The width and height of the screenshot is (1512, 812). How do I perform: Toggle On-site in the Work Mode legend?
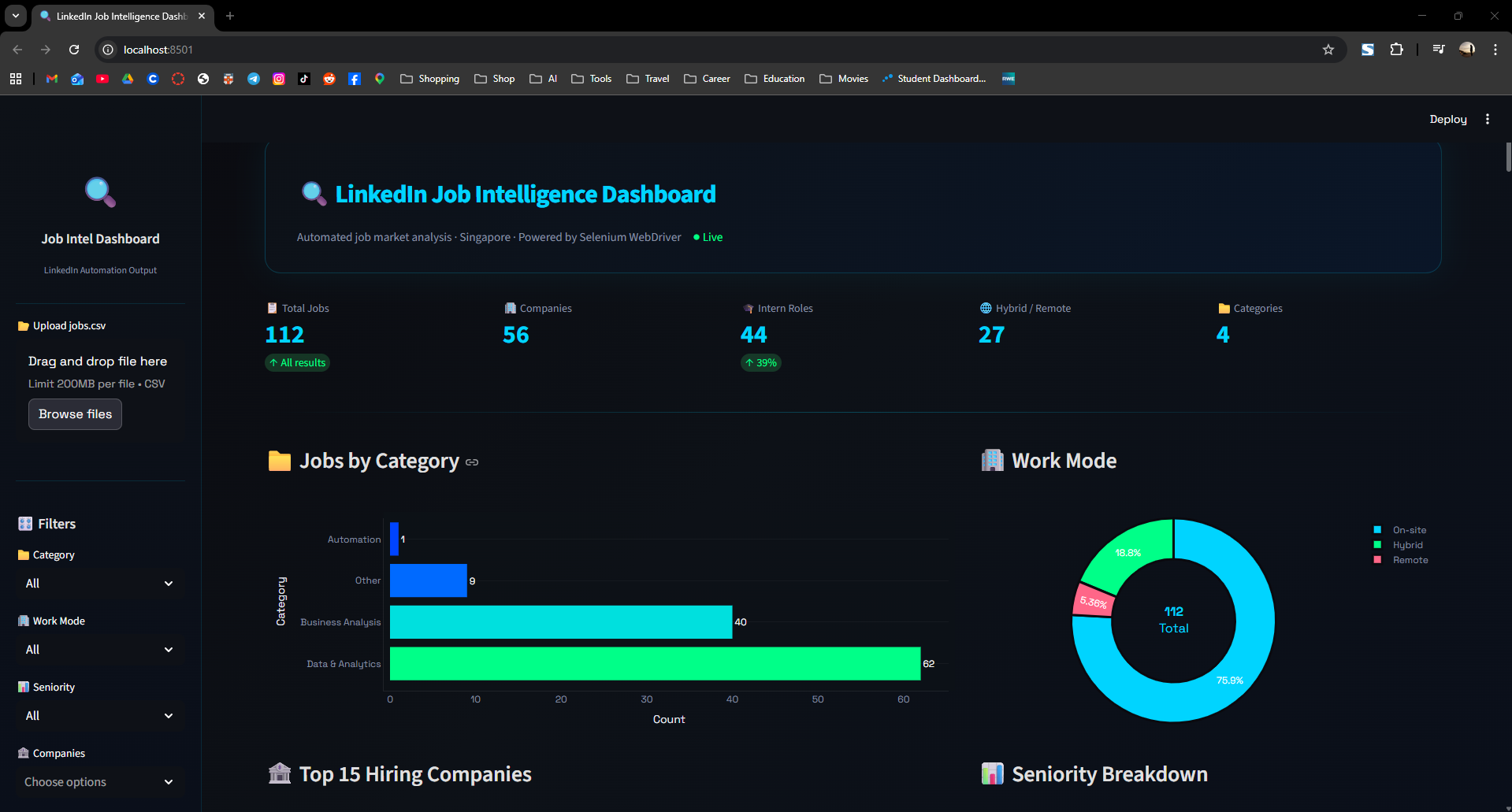coord(1400,530)
